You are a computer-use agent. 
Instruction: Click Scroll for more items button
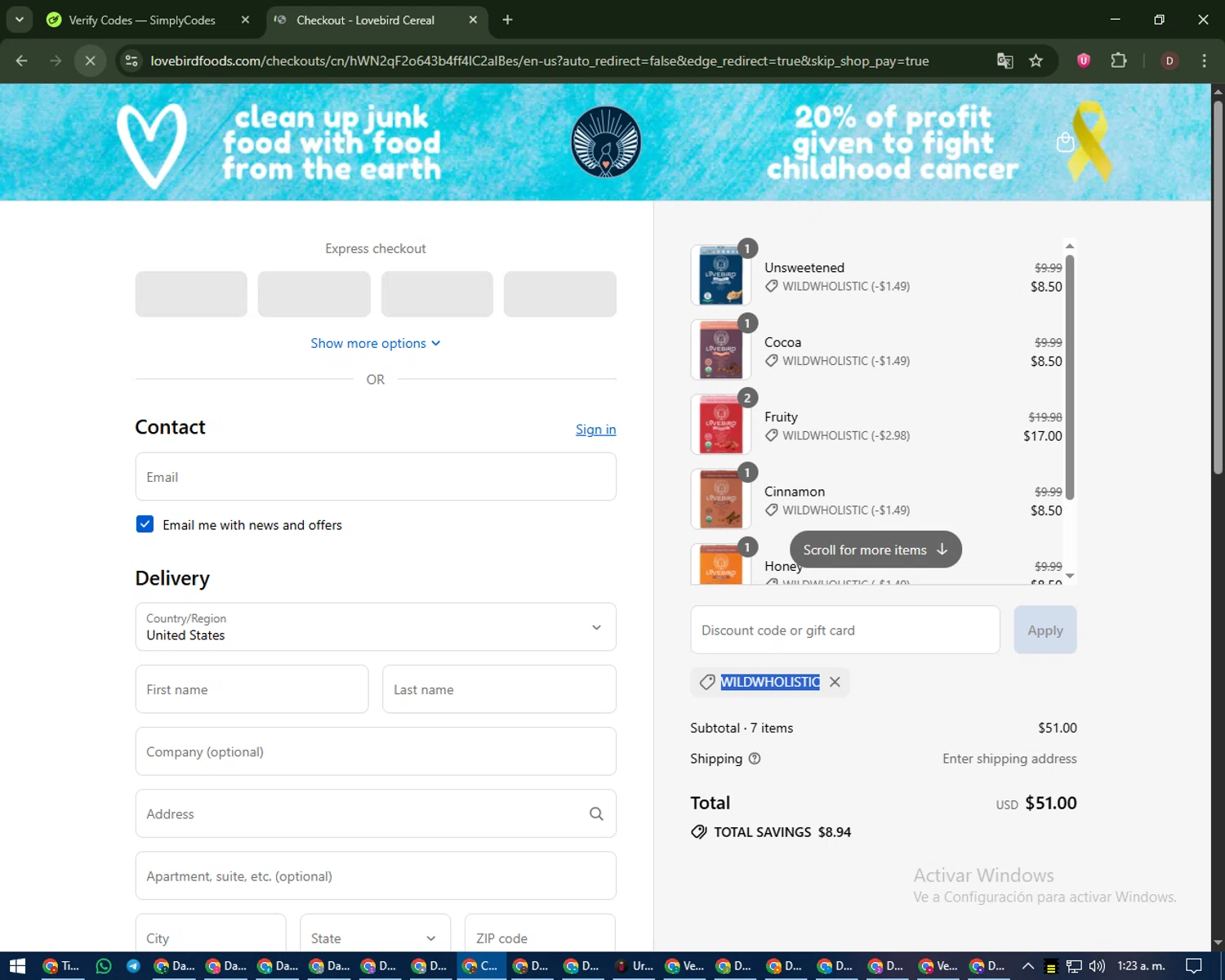coord(875,550)
